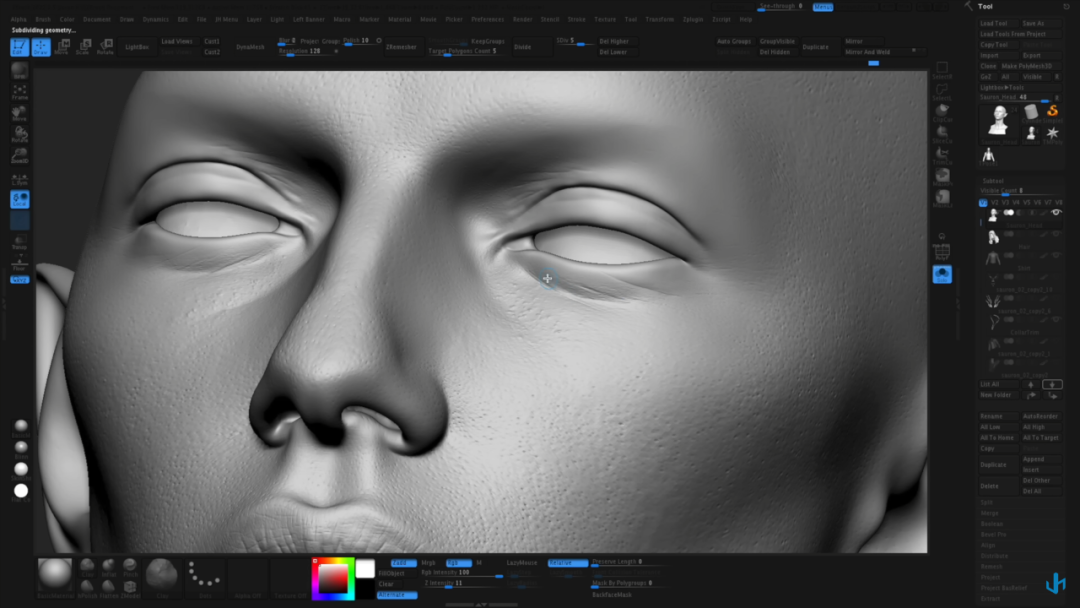Open the Stroke menu
The image size is (1080, 608).
pos(577,19)
